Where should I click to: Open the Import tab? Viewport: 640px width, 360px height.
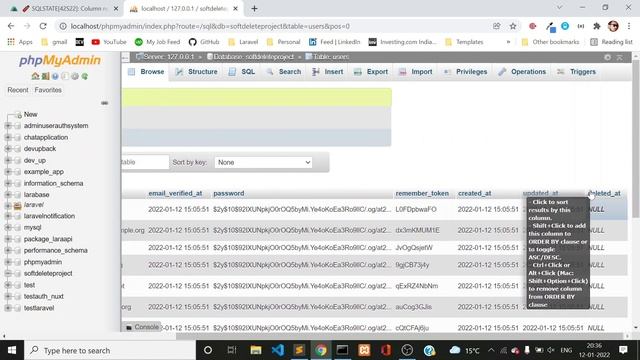click(x=416, y=72)
